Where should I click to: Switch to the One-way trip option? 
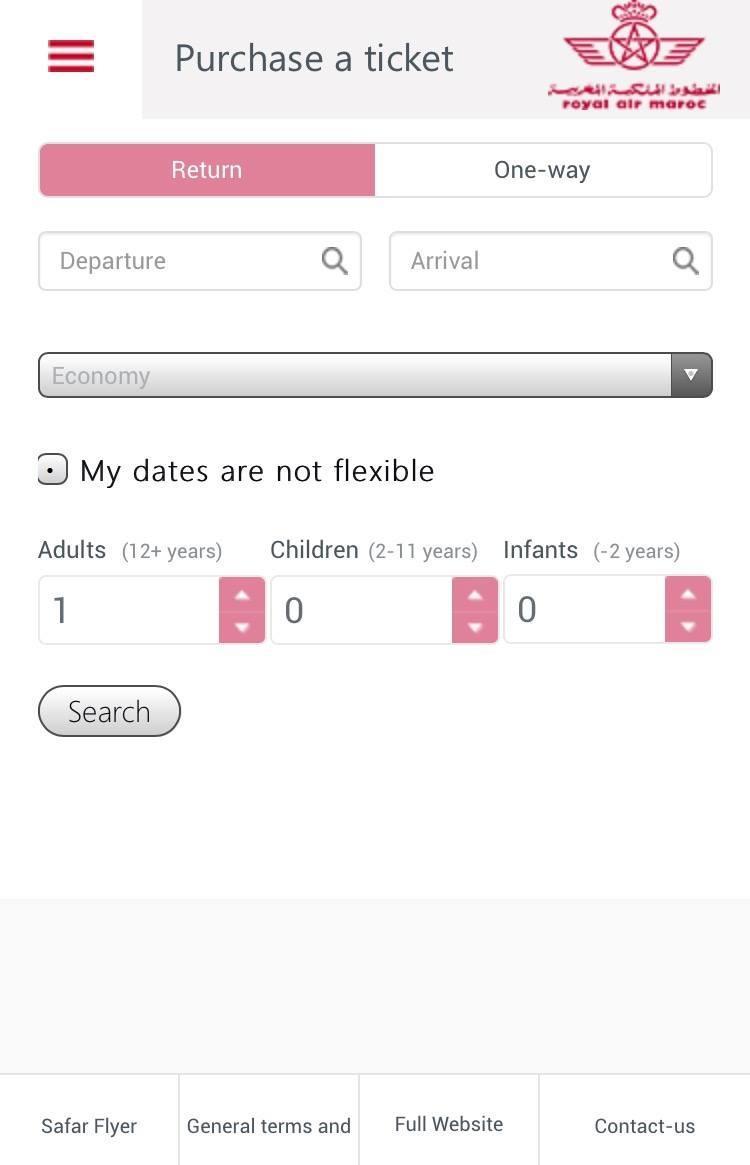coord(542,170)
